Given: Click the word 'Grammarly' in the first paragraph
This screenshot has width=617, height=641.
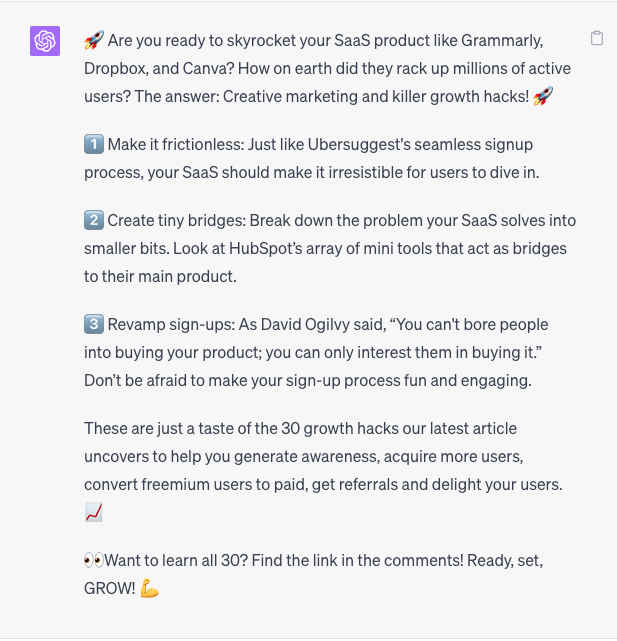Looking at the screenshot, I should (501, 40).
